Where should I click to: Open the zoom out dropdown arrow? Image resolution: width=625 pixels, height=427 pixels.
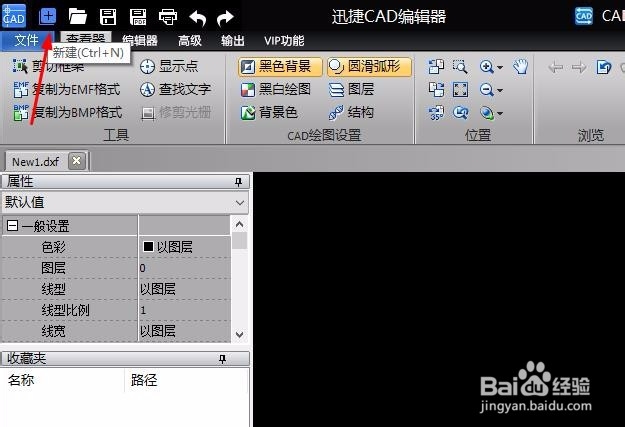tap(500, 91)
